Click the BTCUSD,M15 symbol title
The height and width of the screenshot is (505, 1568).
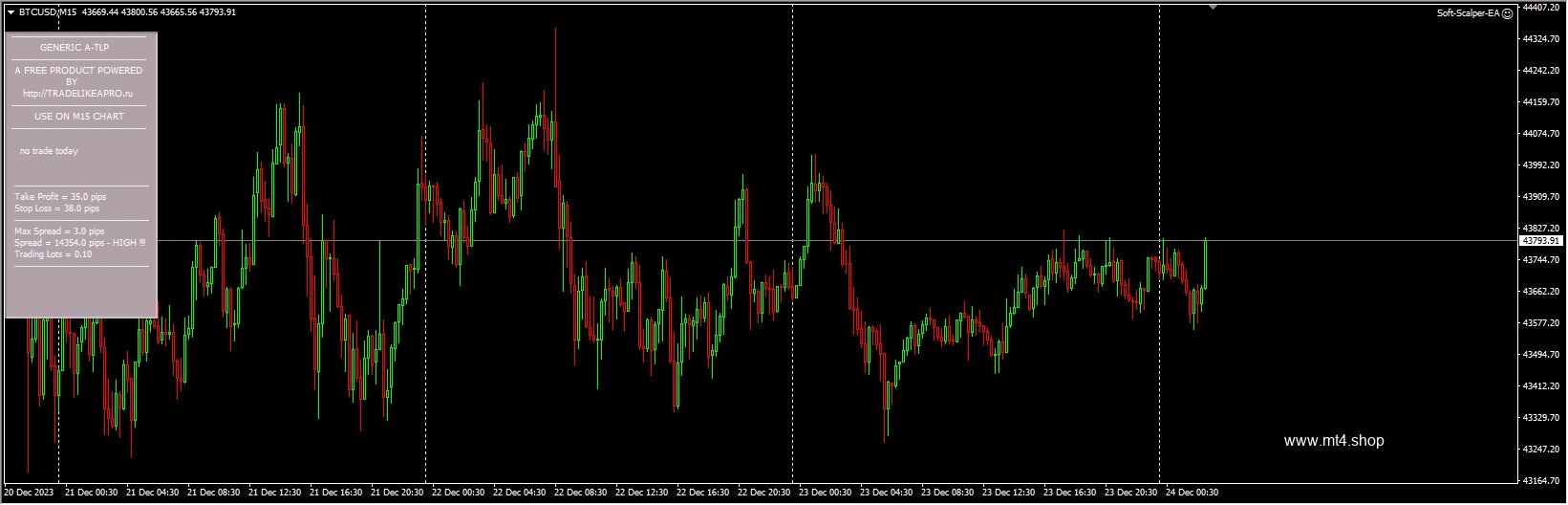tap(48, 12)
